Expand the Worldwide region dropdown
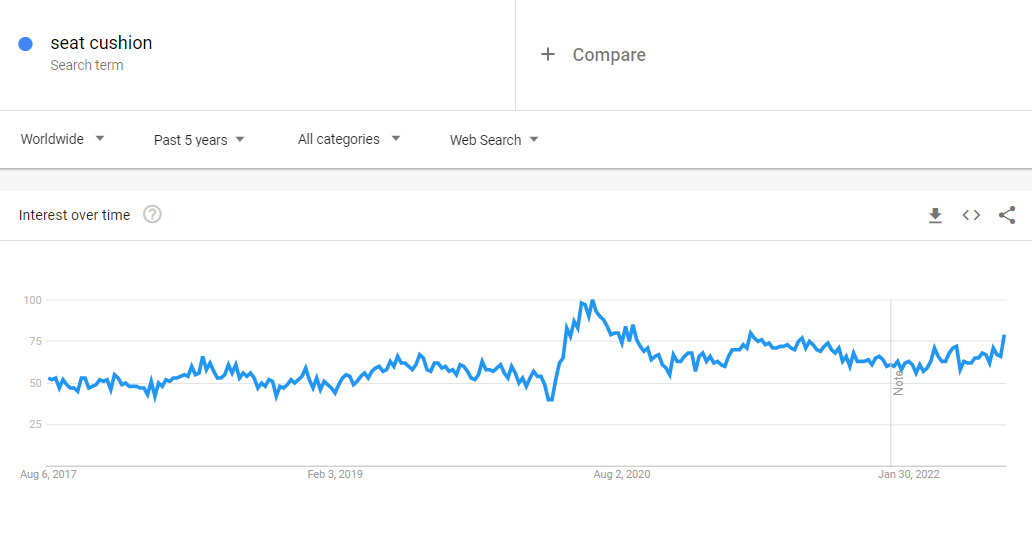Screen dimensions: 1032x541 pyautogui.click(x=63, y=139)
